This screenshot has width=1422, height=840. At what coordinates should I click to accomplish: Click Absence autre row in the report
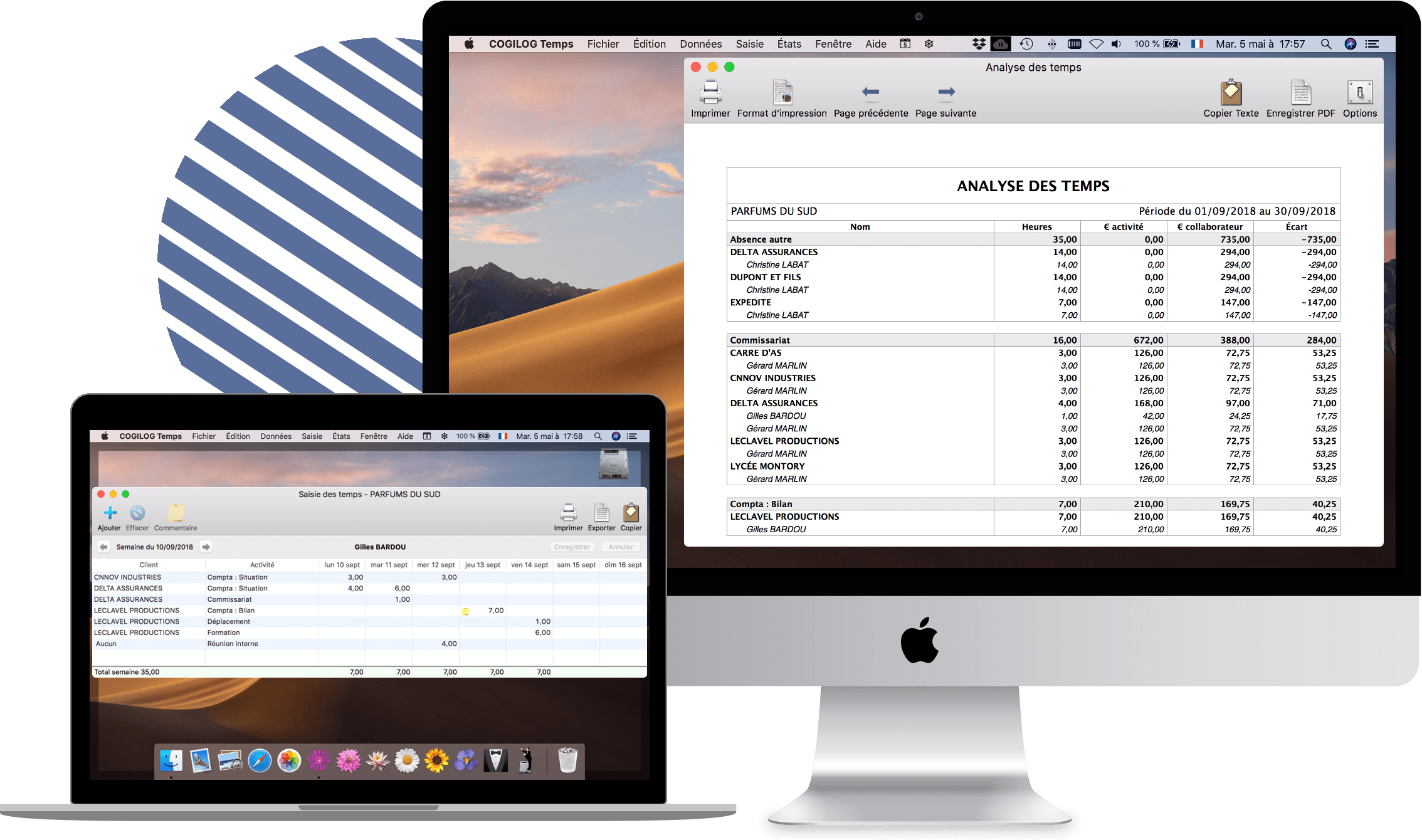tap(1033, 239)
